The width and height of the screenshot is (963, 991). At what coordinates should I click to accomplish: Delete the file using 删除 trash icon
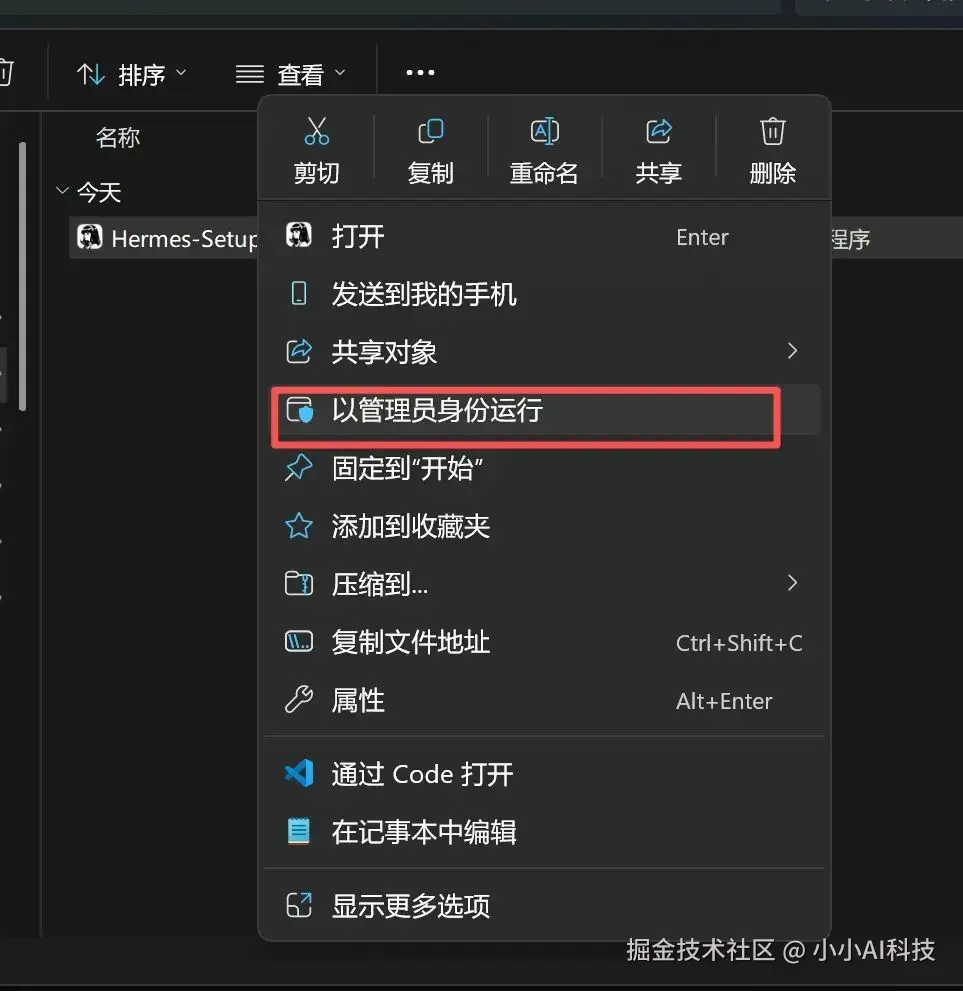point(772,151)
